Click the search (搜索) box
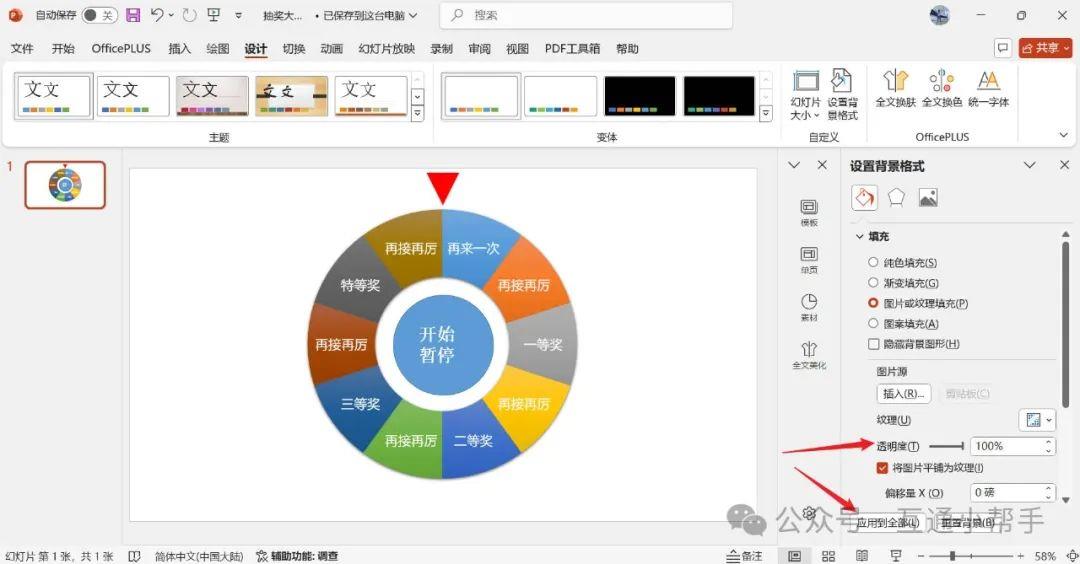This screenshot has width=1080, height=564. pyautogui.click(x=585, y=15)
